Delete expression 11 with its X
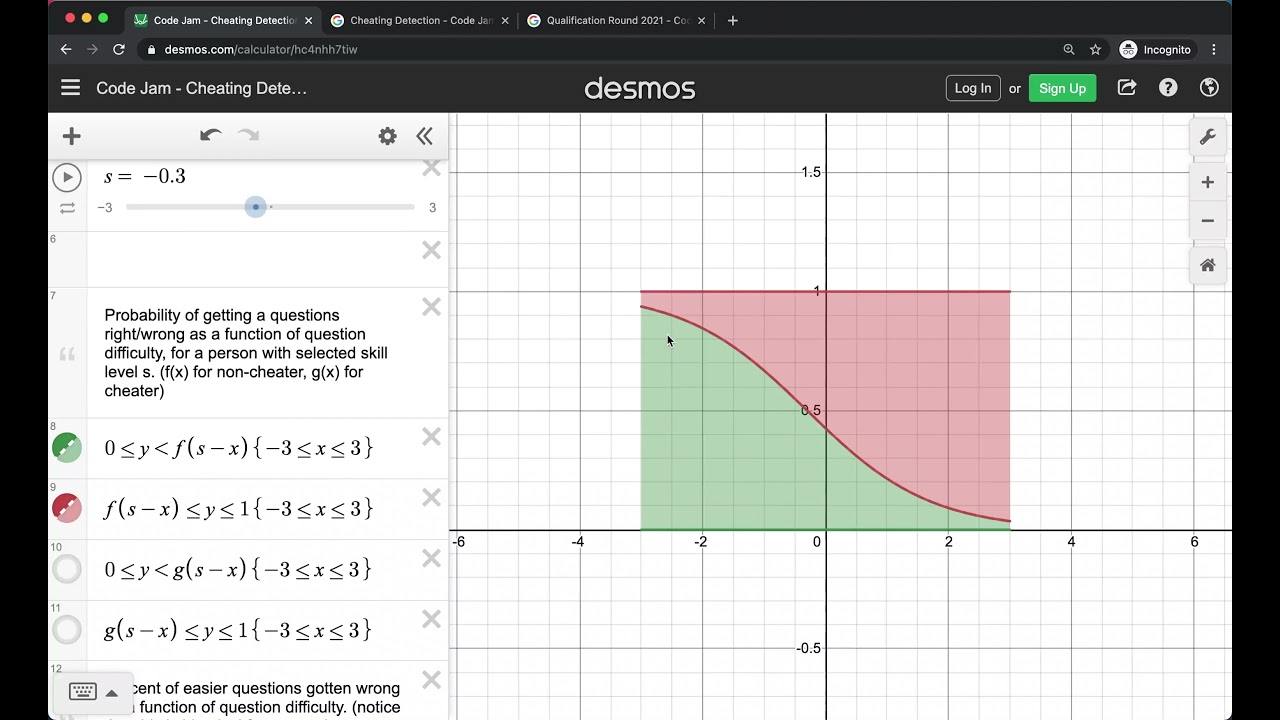Image resolution: width=1280 pixels, height=720 pixels. click(431, 620)
